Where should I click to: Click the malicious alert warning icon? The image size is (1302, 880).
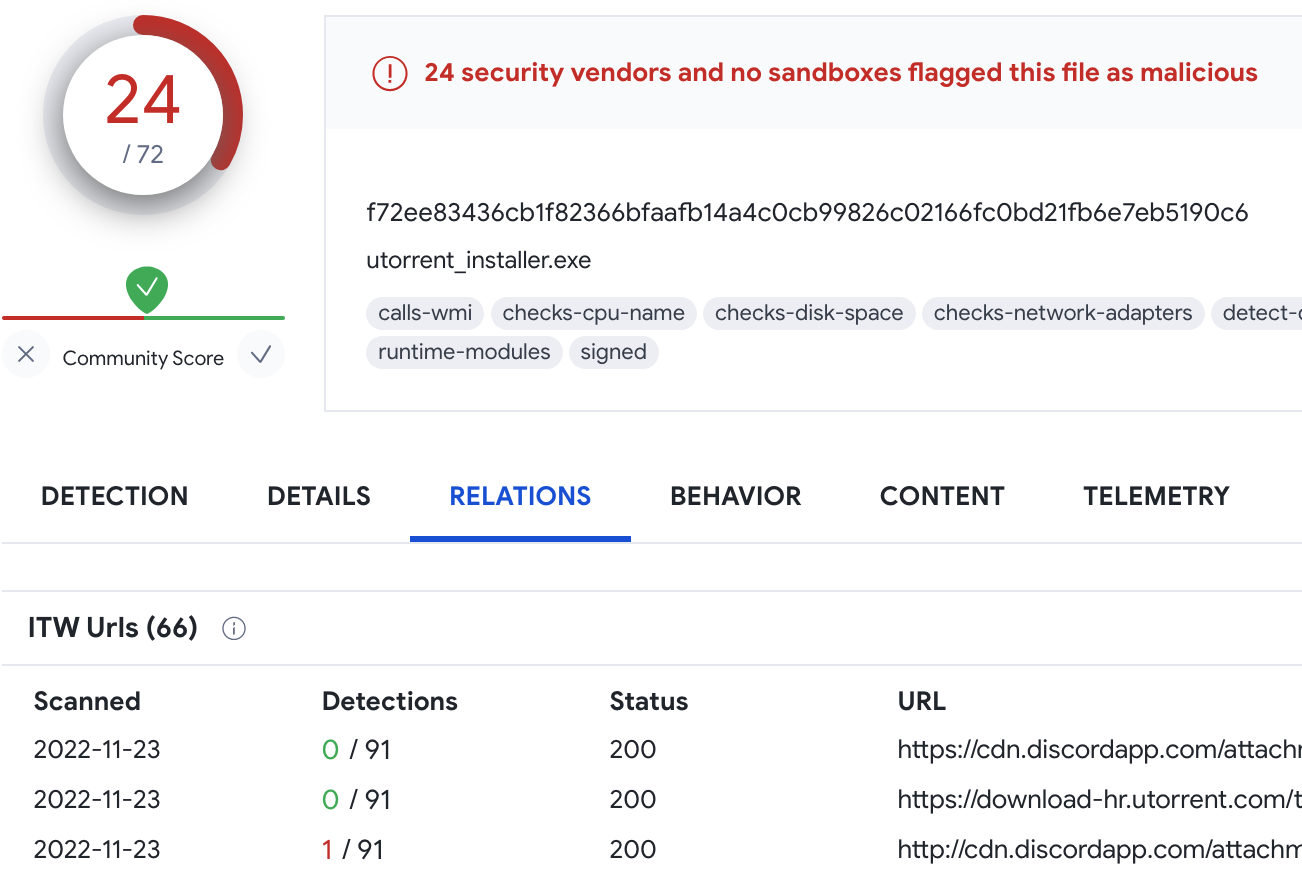click(390, 73)
